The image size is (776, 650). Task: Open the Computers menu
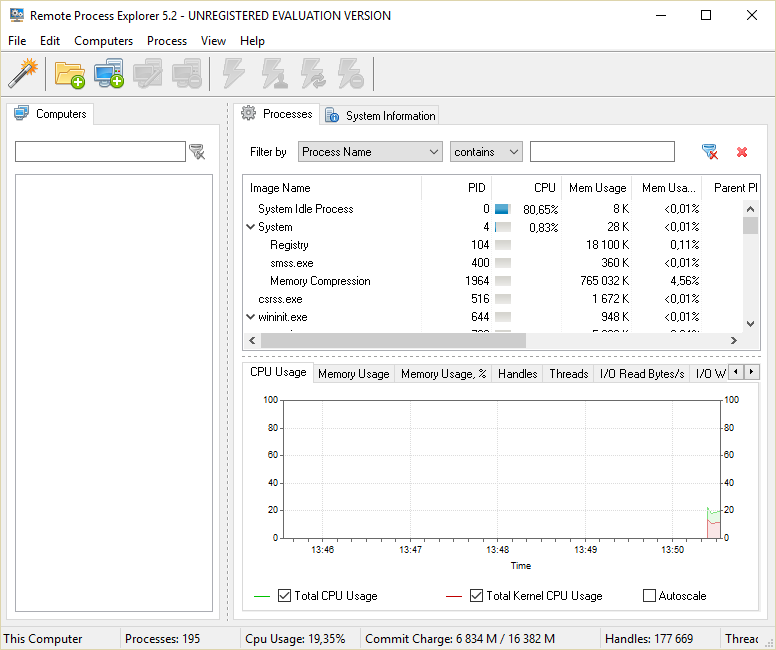coord(103,41)
